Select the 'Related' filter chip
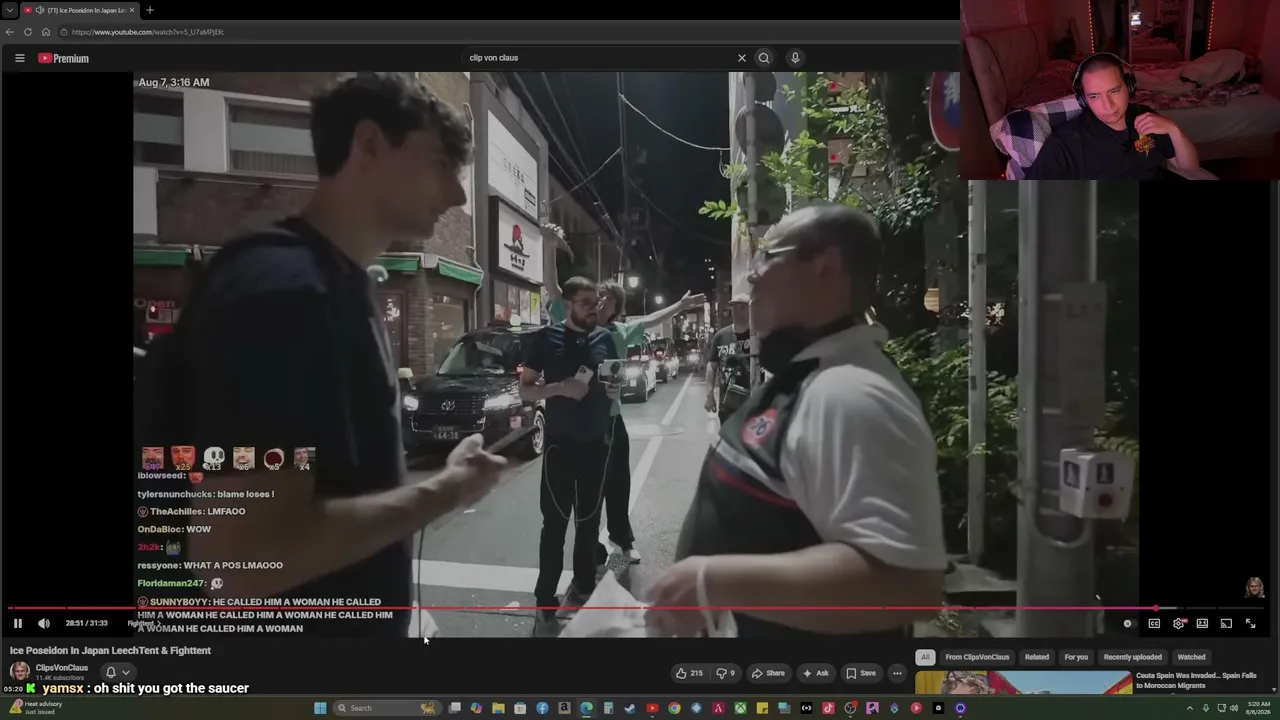1280x720 pixels. coord(1037,657)
